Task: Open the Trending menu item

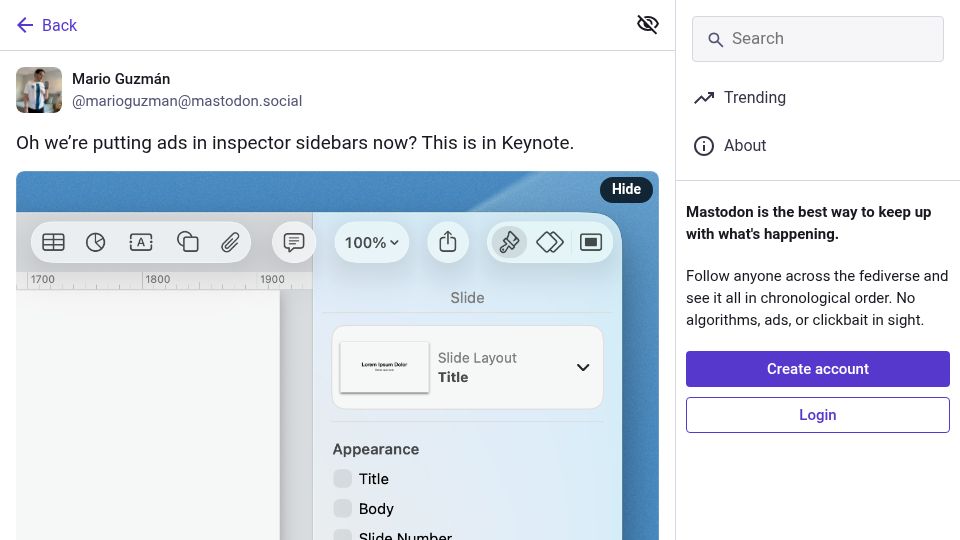Action: [x=740, y=97]
